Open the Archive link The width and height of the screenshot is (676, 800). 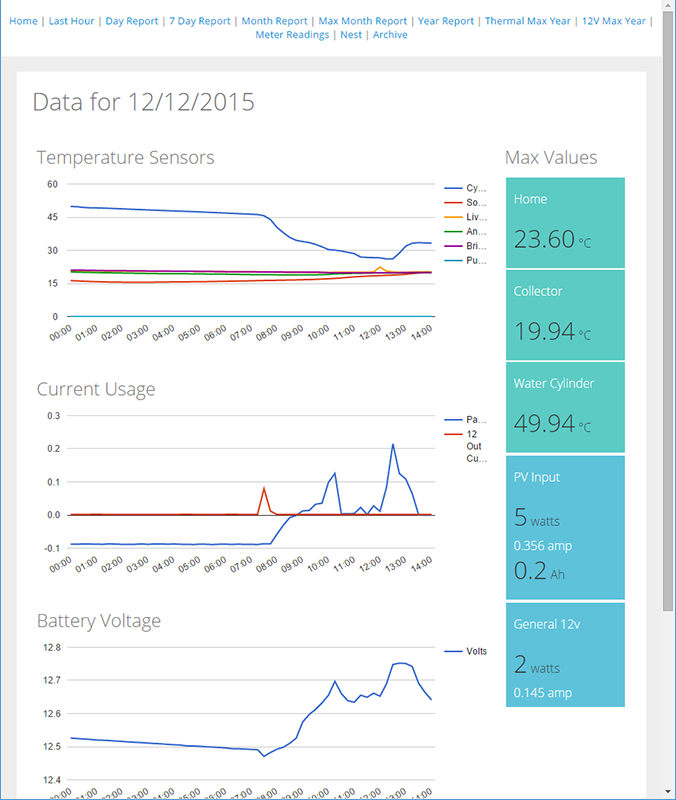pyautogui.click(x=390, y=35)
